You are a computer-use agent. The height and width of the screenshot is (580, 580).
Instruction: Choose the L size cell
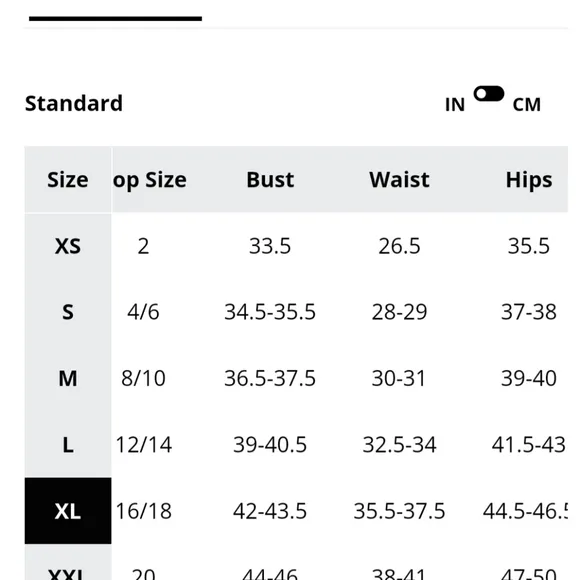point(68,445)
